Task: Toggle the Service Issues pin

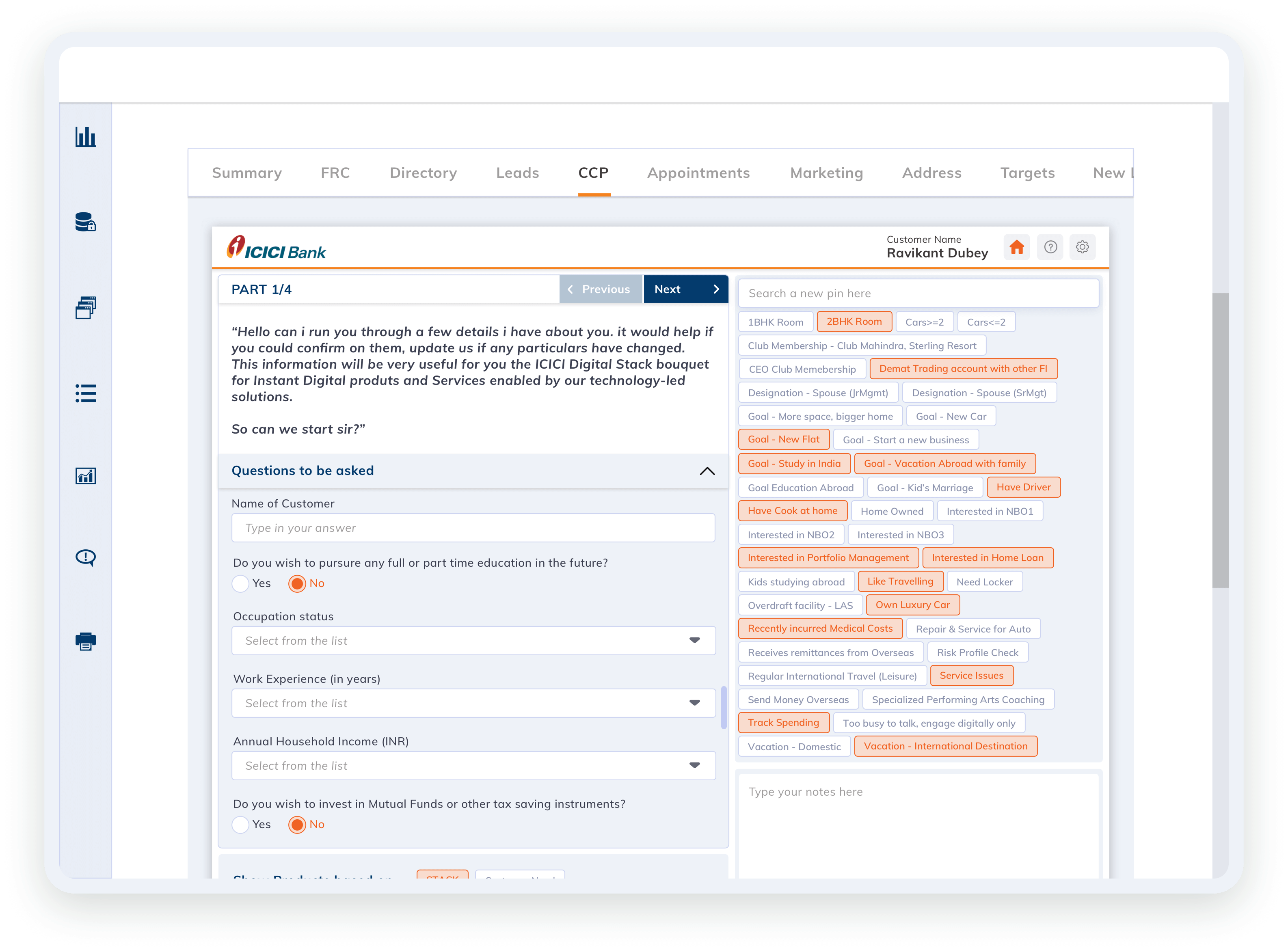Action: [971, 676]
